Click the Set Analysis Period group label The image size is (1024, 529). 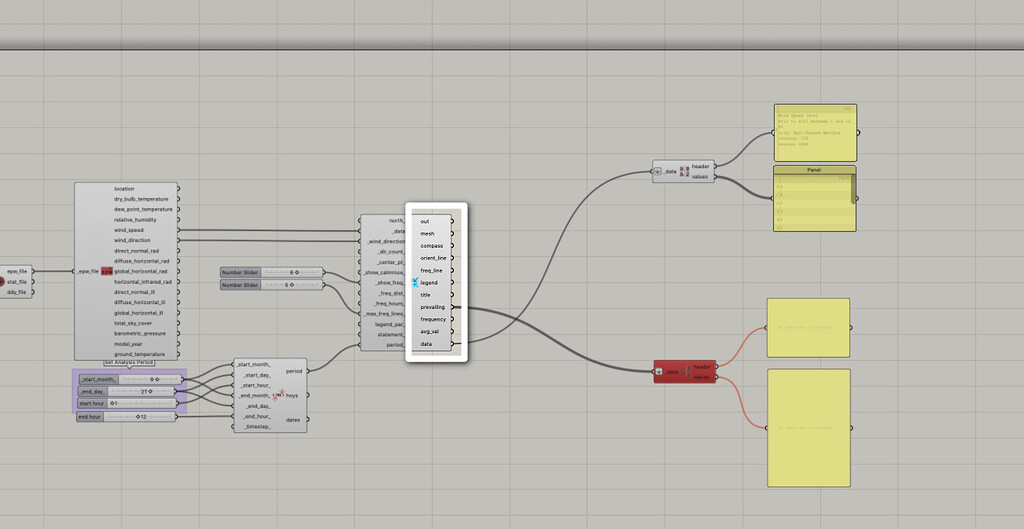pyautogui.click(x=129, y=362)
